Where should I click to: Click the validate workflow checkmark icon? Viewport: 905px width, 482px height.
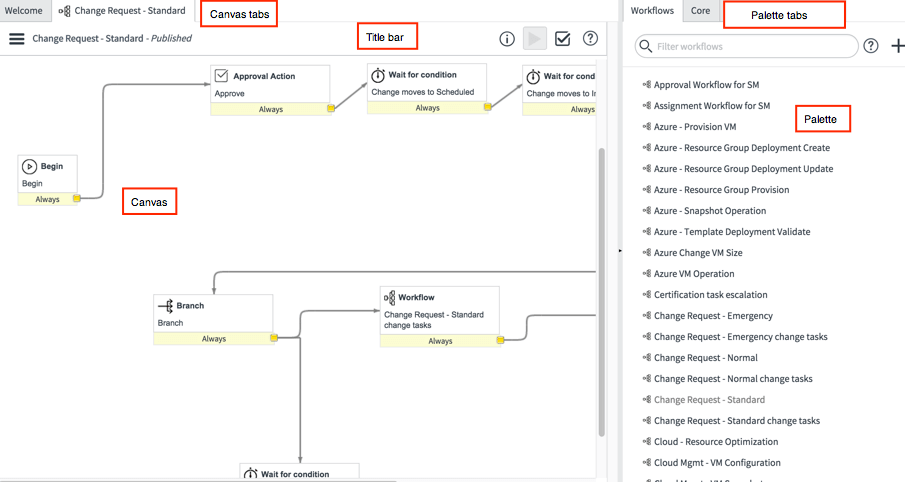[x=562, y=39]
